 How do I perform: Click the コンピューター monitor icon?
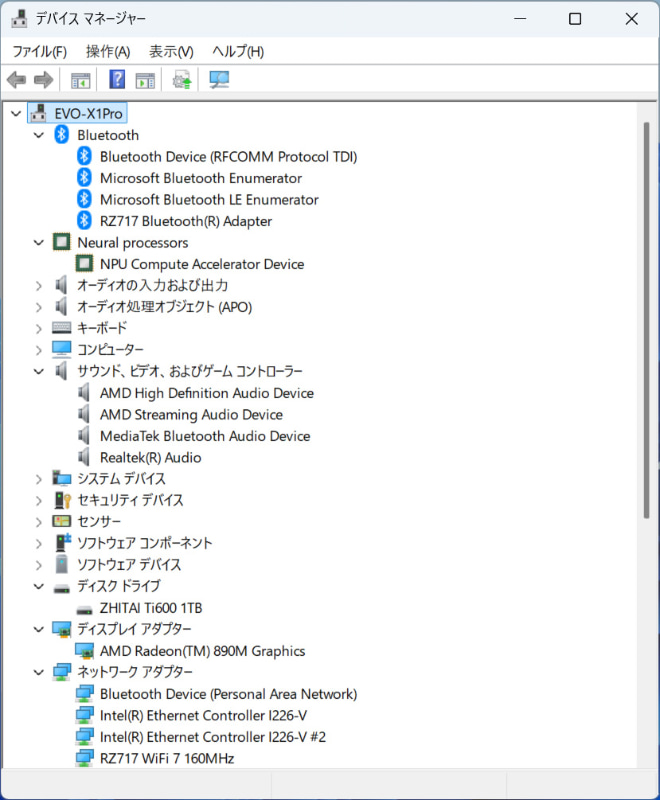(x=62, y=349)
